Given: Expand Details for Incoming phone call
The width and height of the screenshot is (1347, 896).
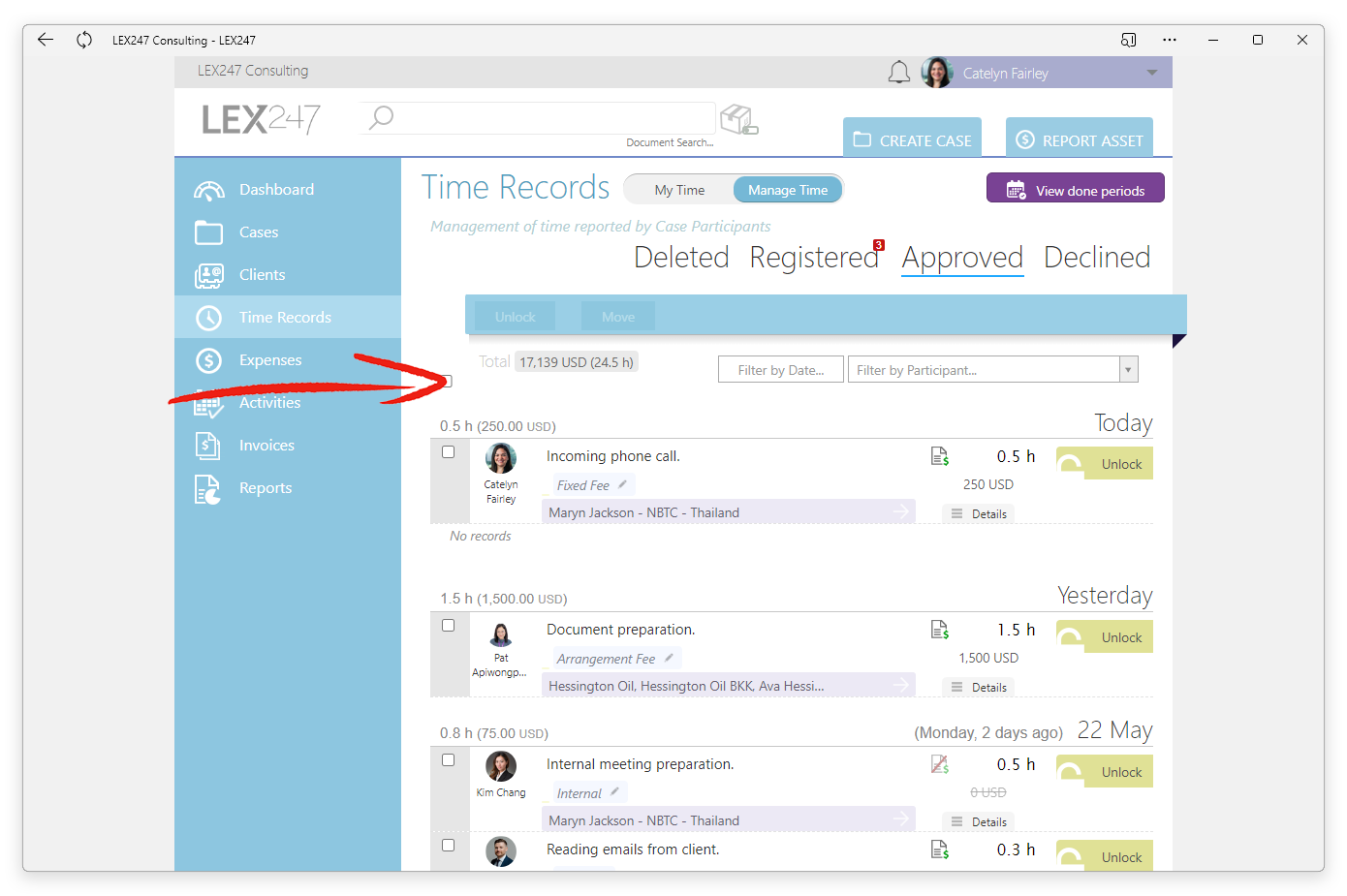Looking at the screenshot, I should click(979, 514).
